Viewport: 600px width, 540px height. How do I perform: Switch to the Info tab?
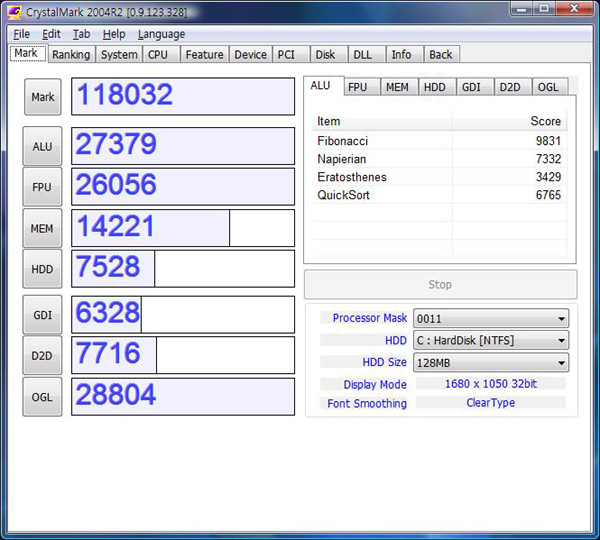click(404, 55)
